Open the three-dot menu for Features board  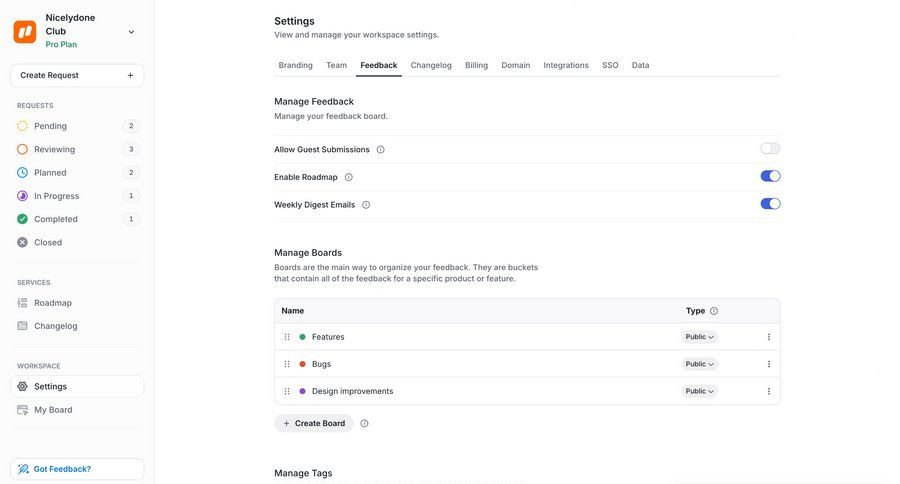(x=768, y=337)
